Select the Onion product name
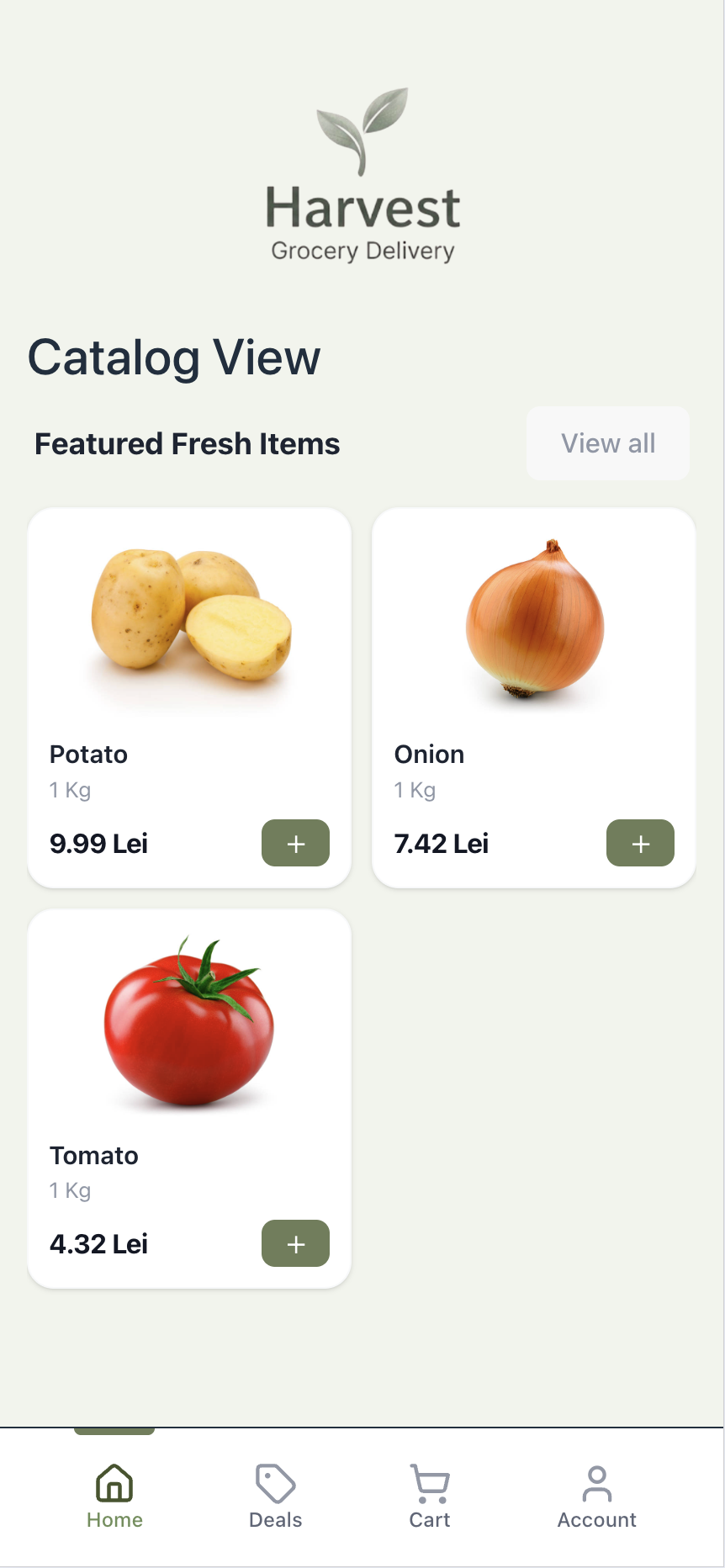The height and width of the screenshot is (1568, 725). coord(429,755)
